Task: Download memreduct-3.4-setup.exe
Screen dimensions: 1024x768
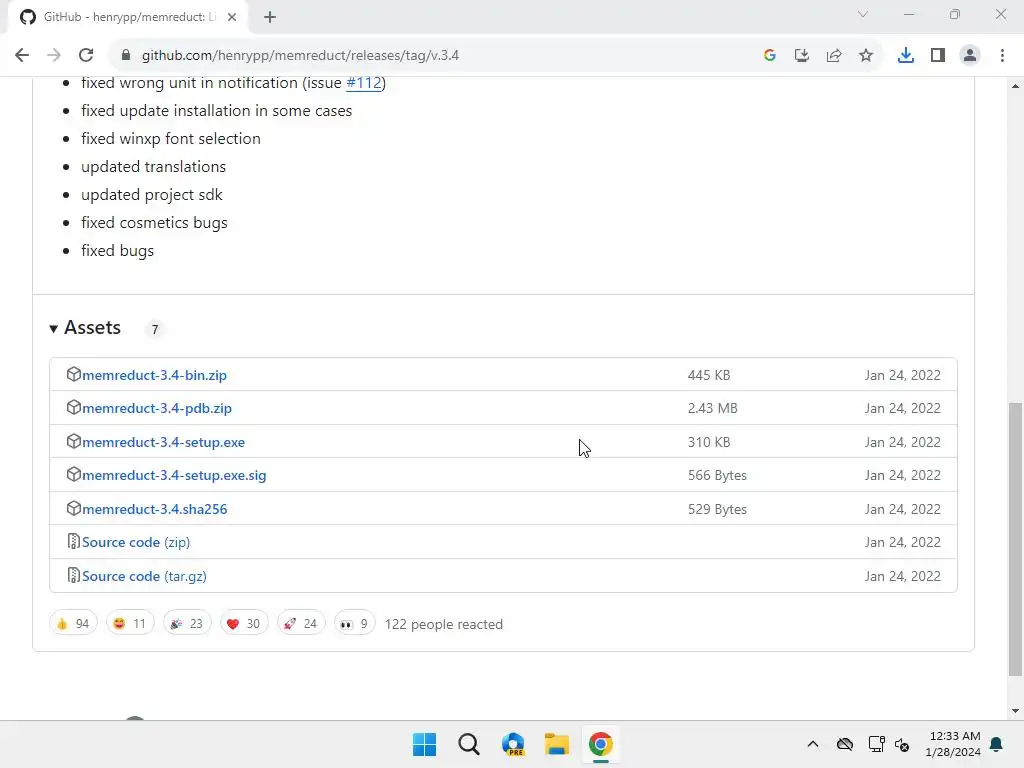Action: pos(163,442)
